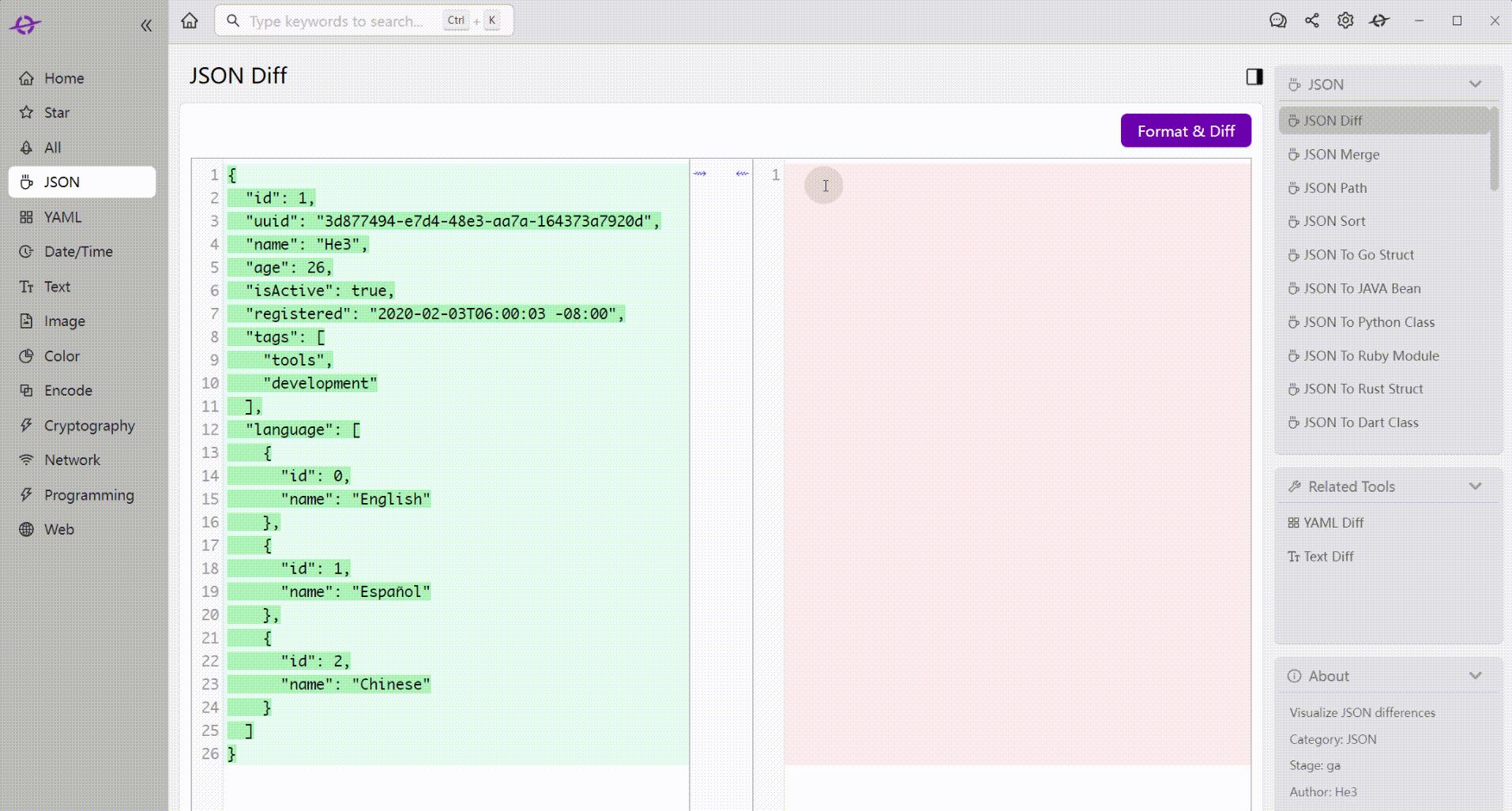Open the feedback chat icon
The width and height of the screenshot is (1512, 811).
1277,21
